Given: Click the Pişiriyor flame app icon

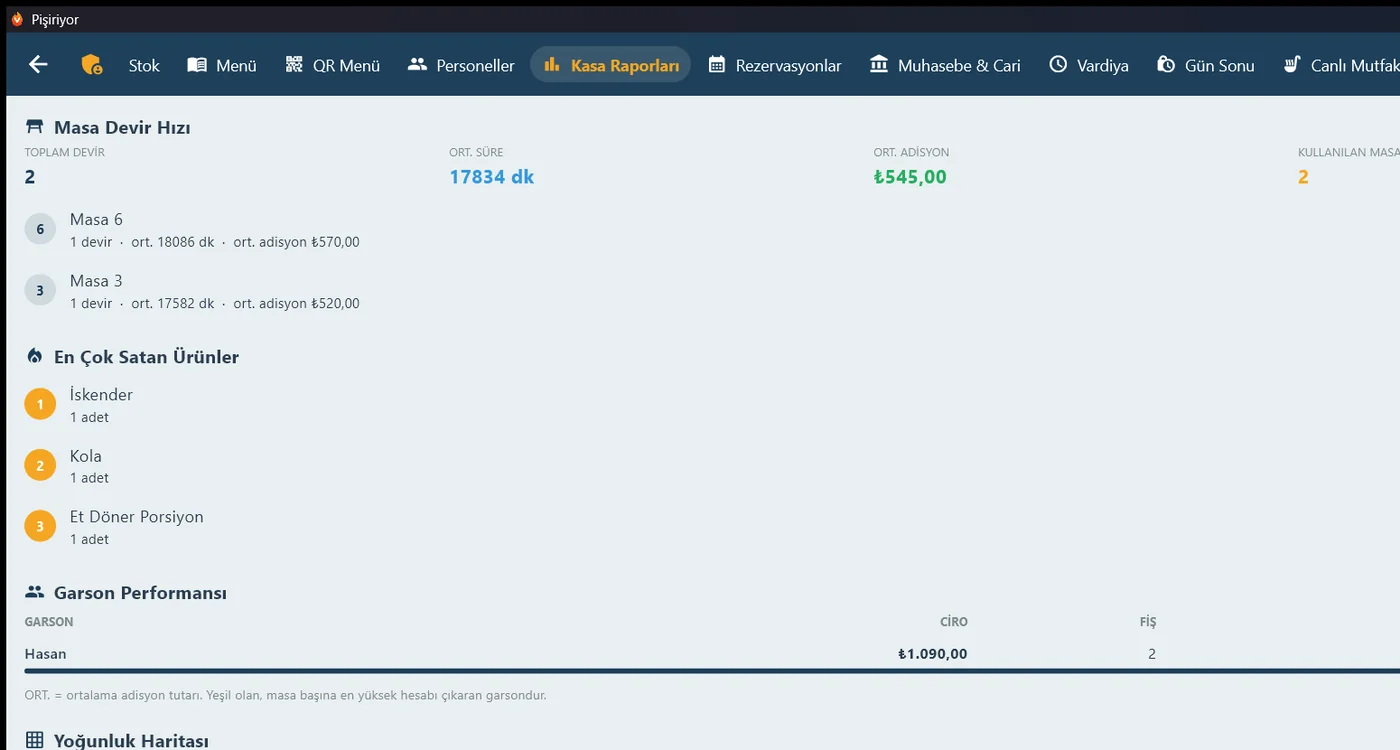Looking at the screenshot, I should [x=17, y=19].
